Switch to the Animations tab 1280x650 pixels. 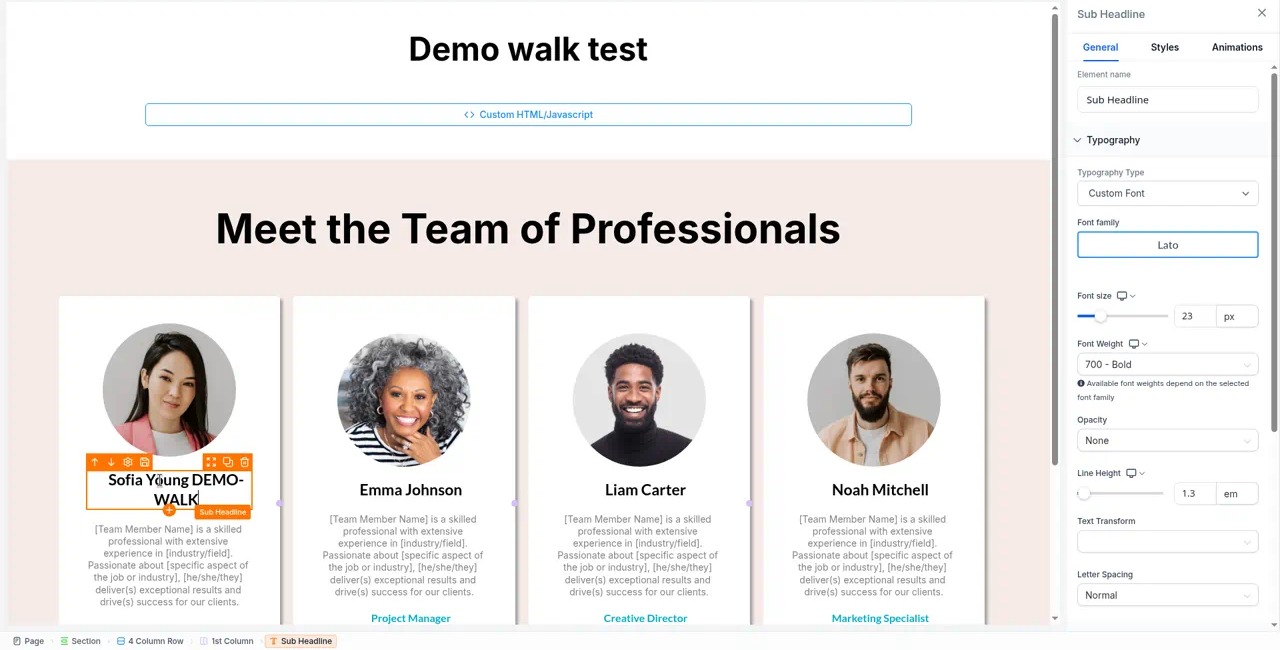pyautogui.click(x=1237, y=47)
